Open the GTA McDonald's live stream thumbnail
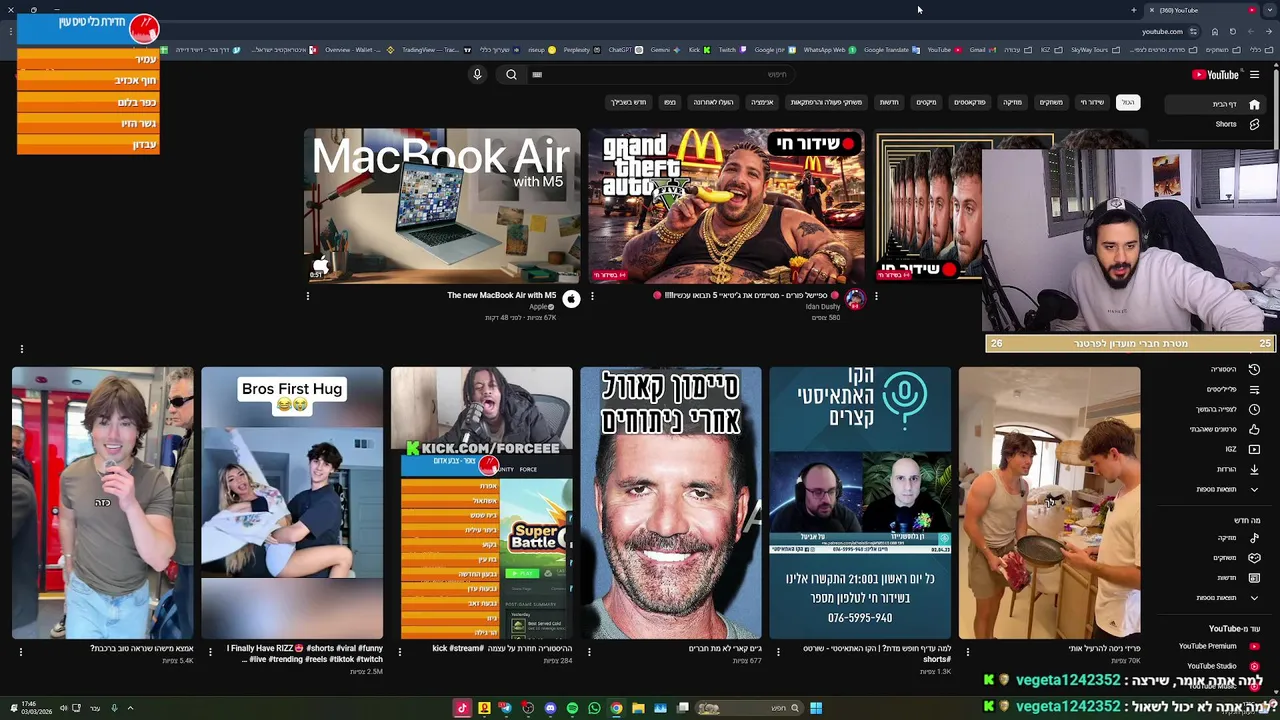The height and width of the screenshot is (720, 1280). pyautogui.click(x=726, y=205)
